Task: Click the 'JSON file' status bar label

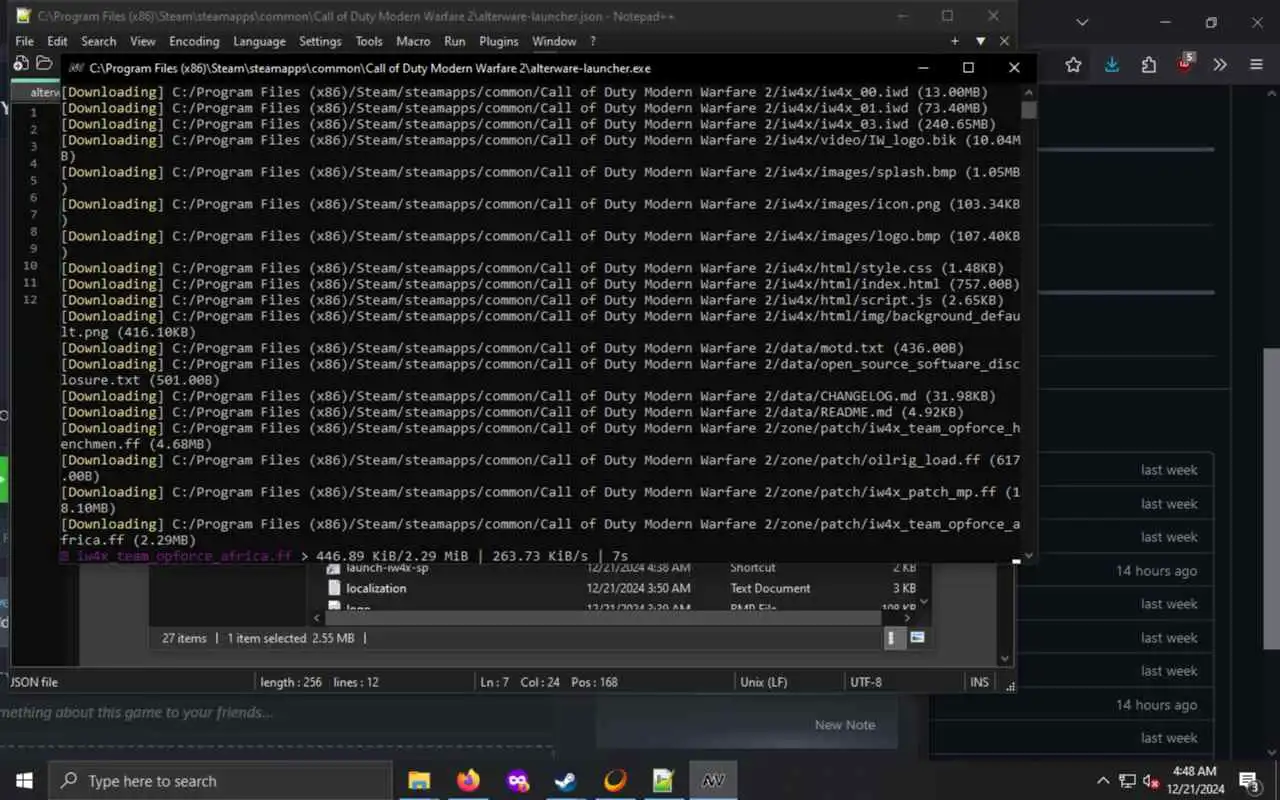Action: (x=35, y=682)
